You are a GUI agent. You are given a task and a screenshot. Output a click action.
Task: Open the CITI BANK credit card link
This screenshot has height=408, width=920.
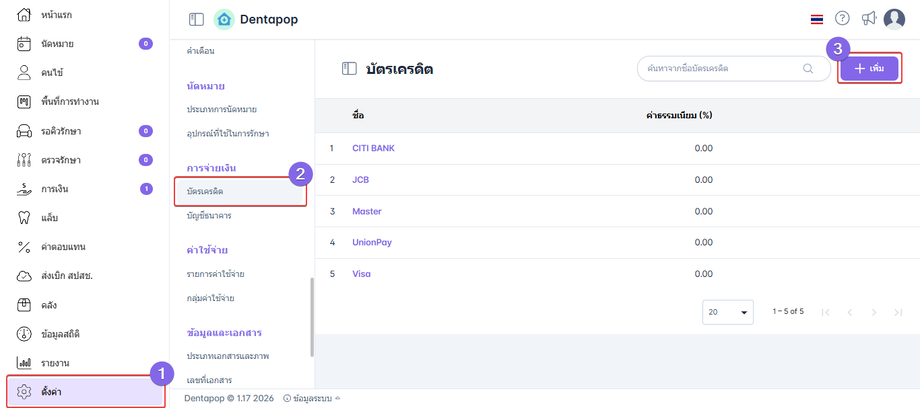(x=373, y=148)
